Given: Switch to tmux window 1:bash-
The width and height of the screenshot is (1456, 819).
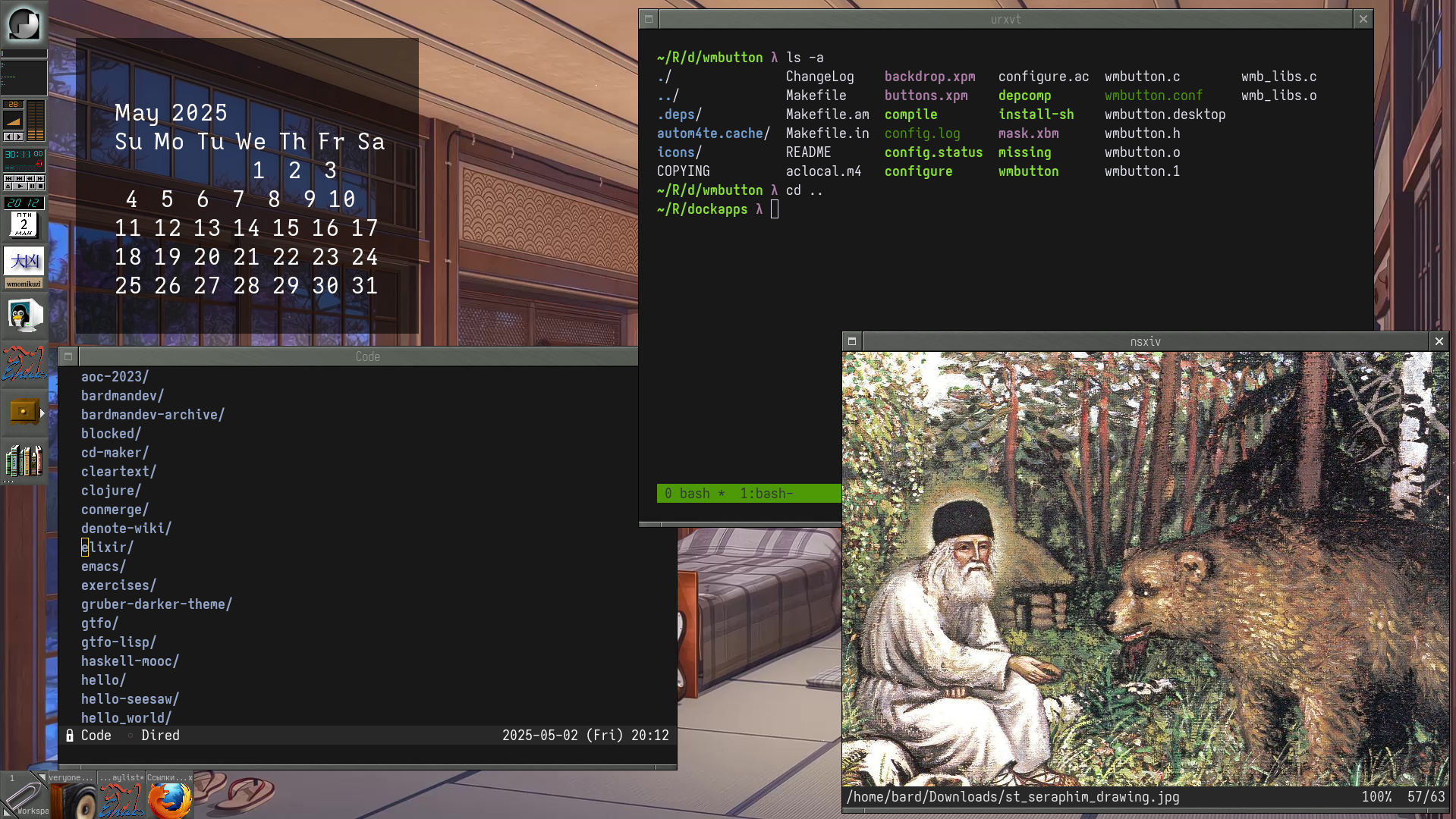Looking at the screenshot, I should (x=766, y=494).
